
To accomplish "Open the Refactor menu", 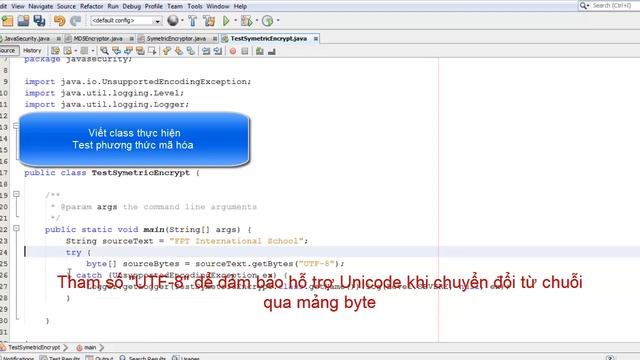I will coord(92,6).
